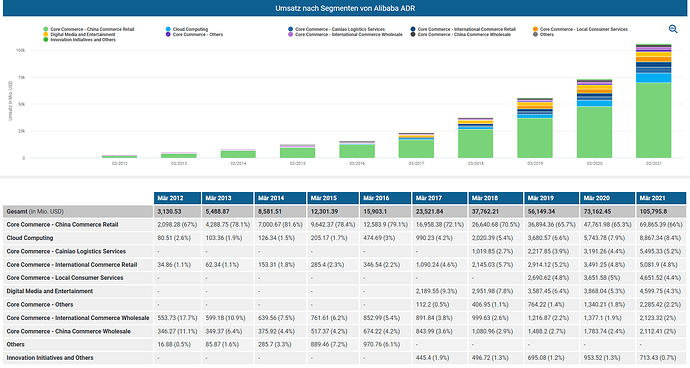Select the Mär 2014 column header

(280, 198)
